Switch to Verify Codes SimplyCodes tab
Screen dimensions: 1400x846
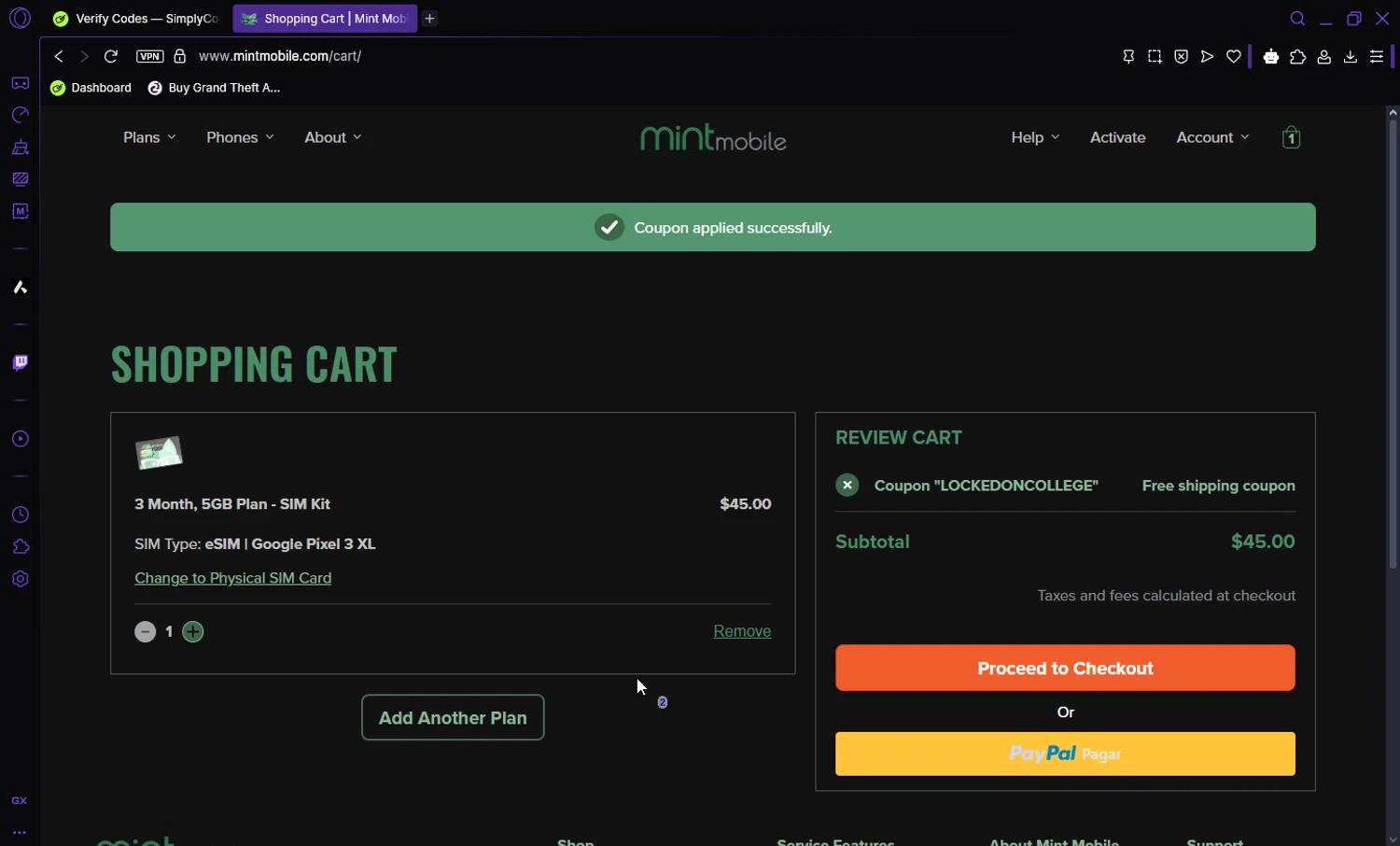(x=136, y=19)
